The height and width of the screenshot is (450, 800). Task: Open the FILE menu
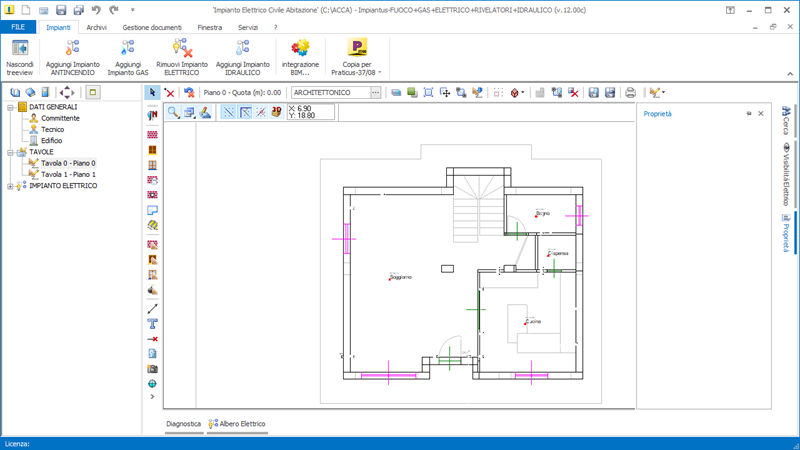18,27
